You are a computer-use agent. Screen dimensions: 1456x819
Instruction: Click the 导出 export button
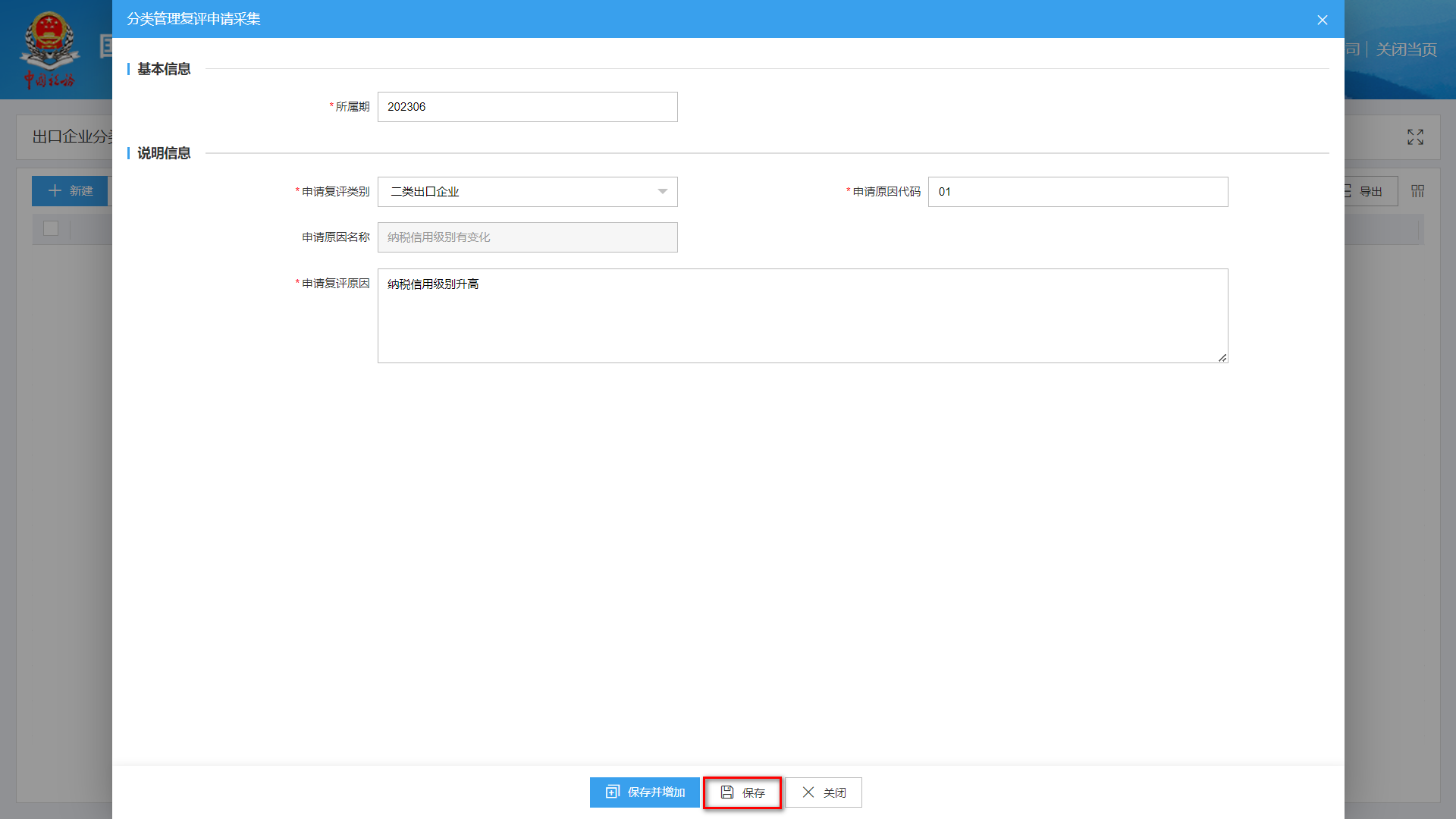pyautogui.click(x=1370, y=191)
